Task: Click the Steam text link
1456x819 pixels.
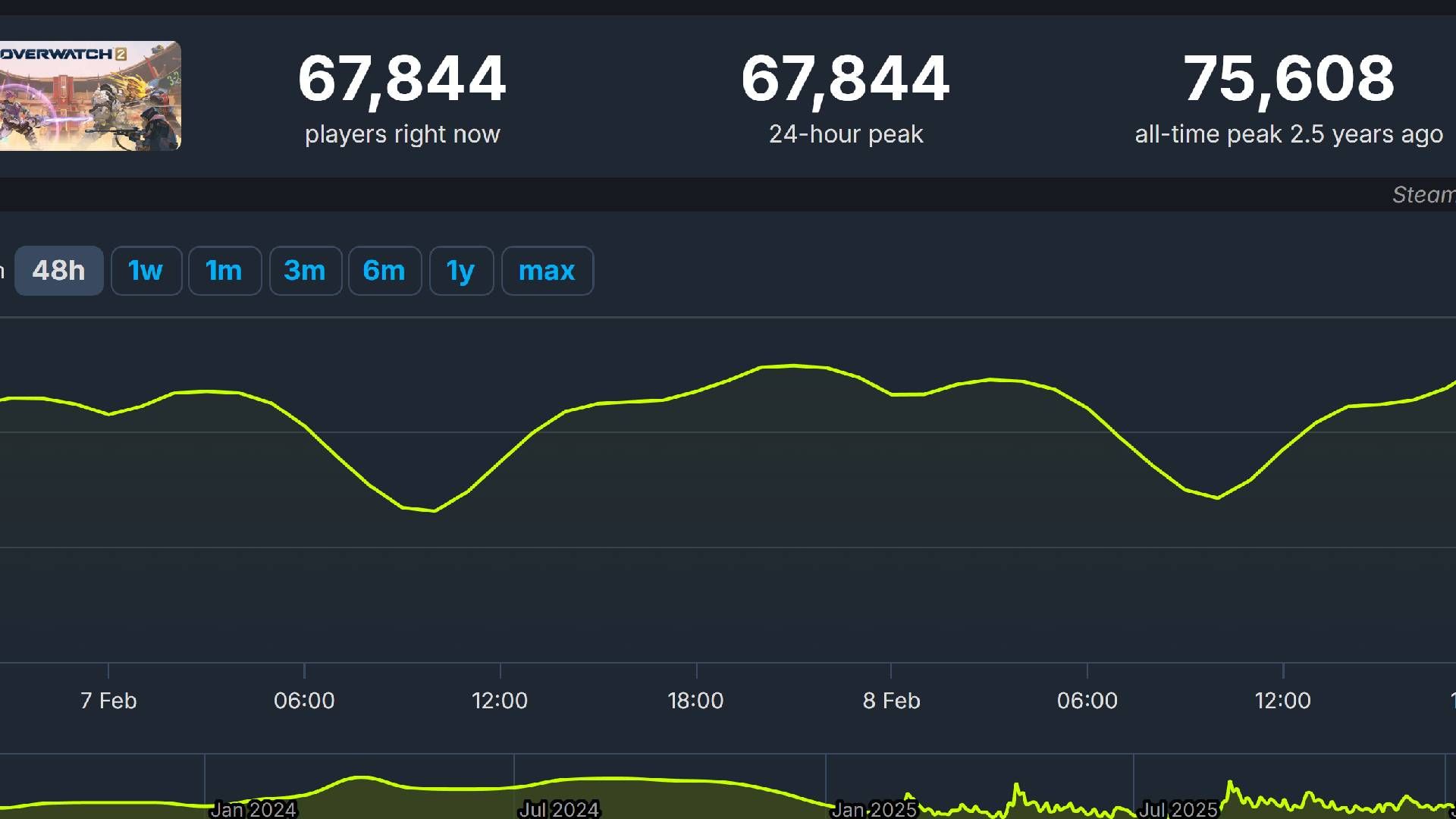Action: click(1423, 195)
